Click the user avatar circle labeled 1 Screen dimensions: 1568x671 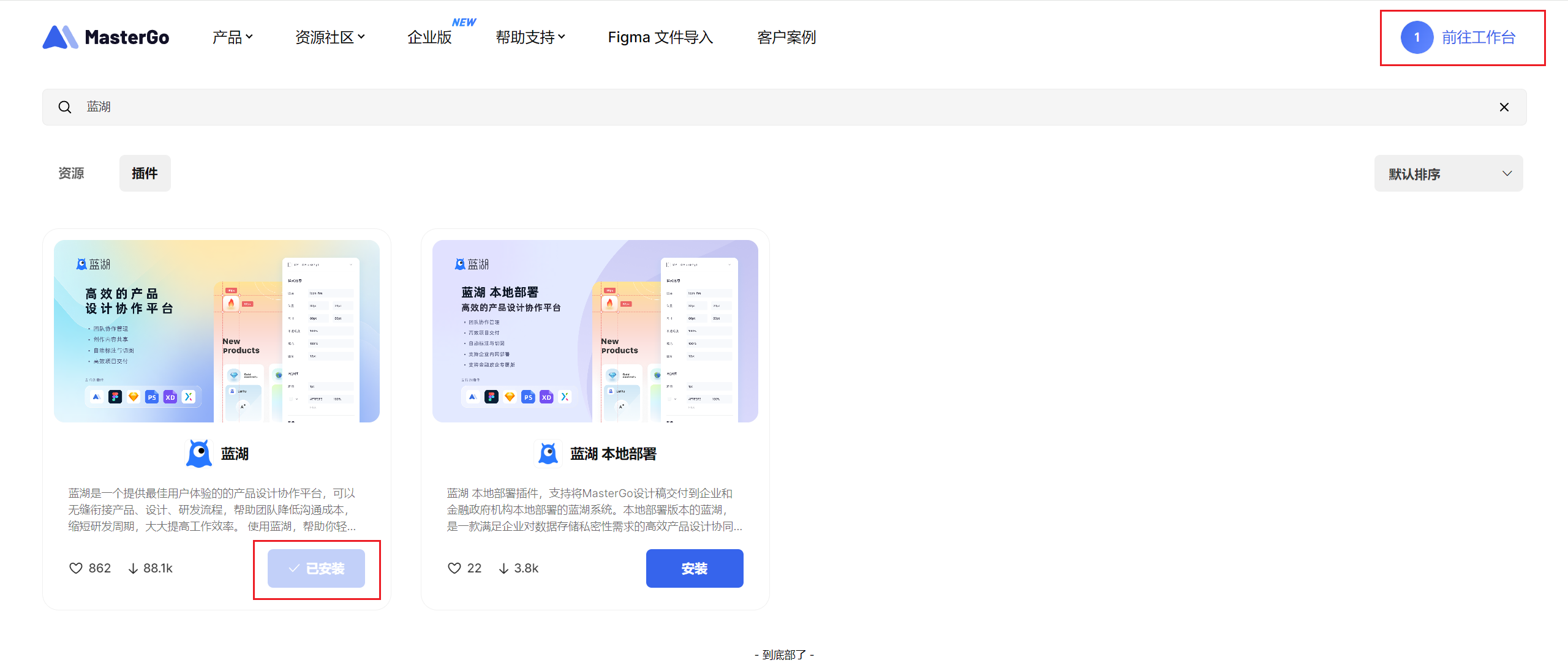pos(1417,37)
